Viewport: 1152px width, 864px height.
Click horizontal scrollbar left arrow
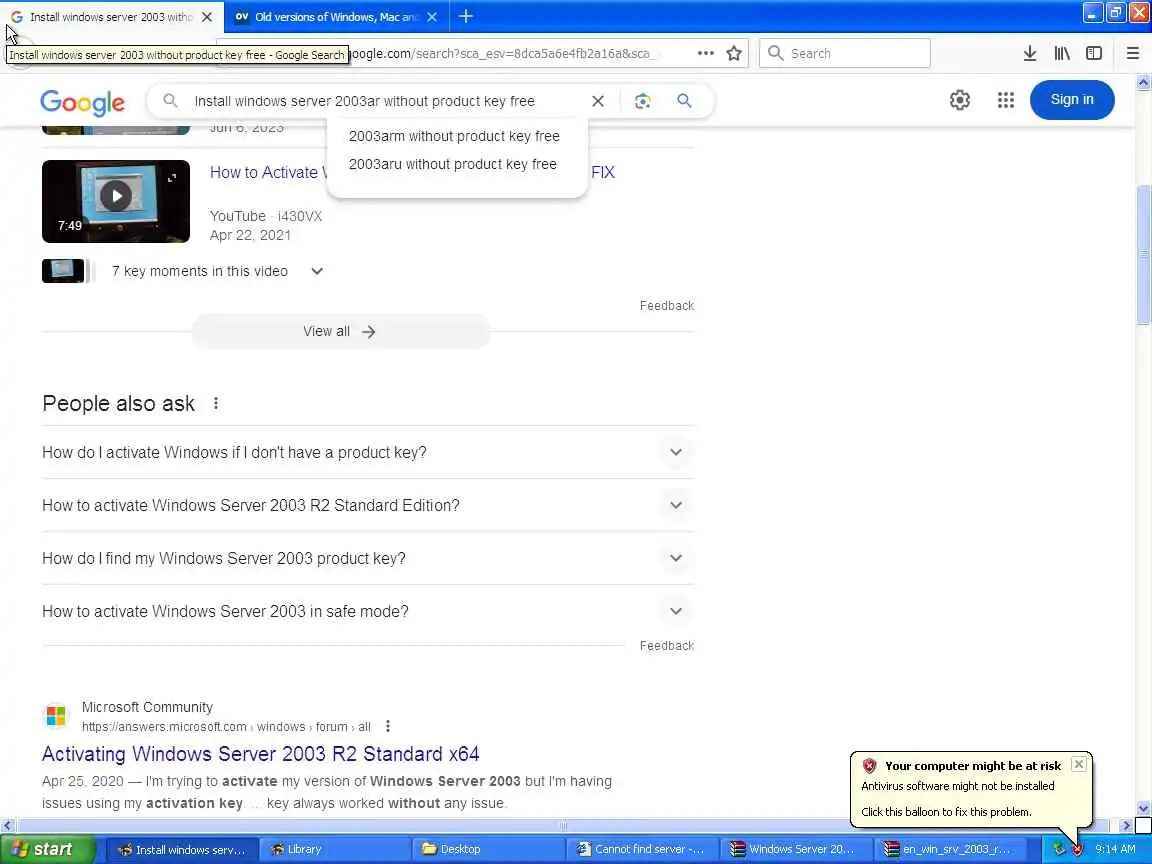7,825
